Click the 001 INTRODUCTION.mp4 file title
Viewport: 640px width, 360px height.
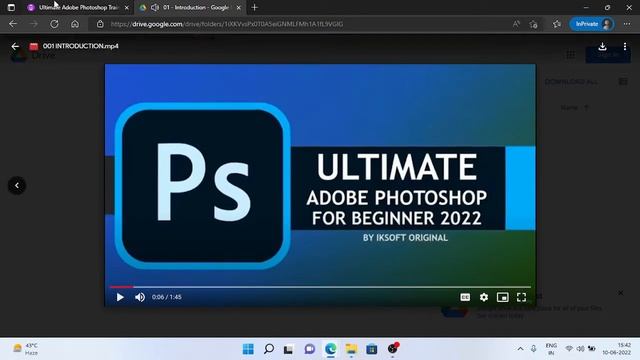80,46
